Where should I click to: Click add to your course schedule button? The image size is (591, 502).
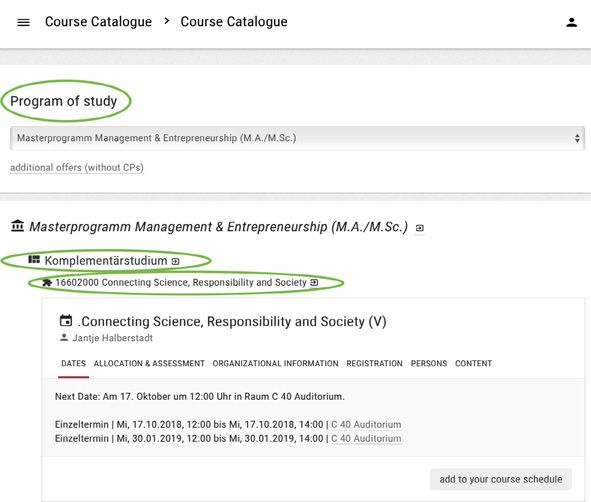(501, 479)
